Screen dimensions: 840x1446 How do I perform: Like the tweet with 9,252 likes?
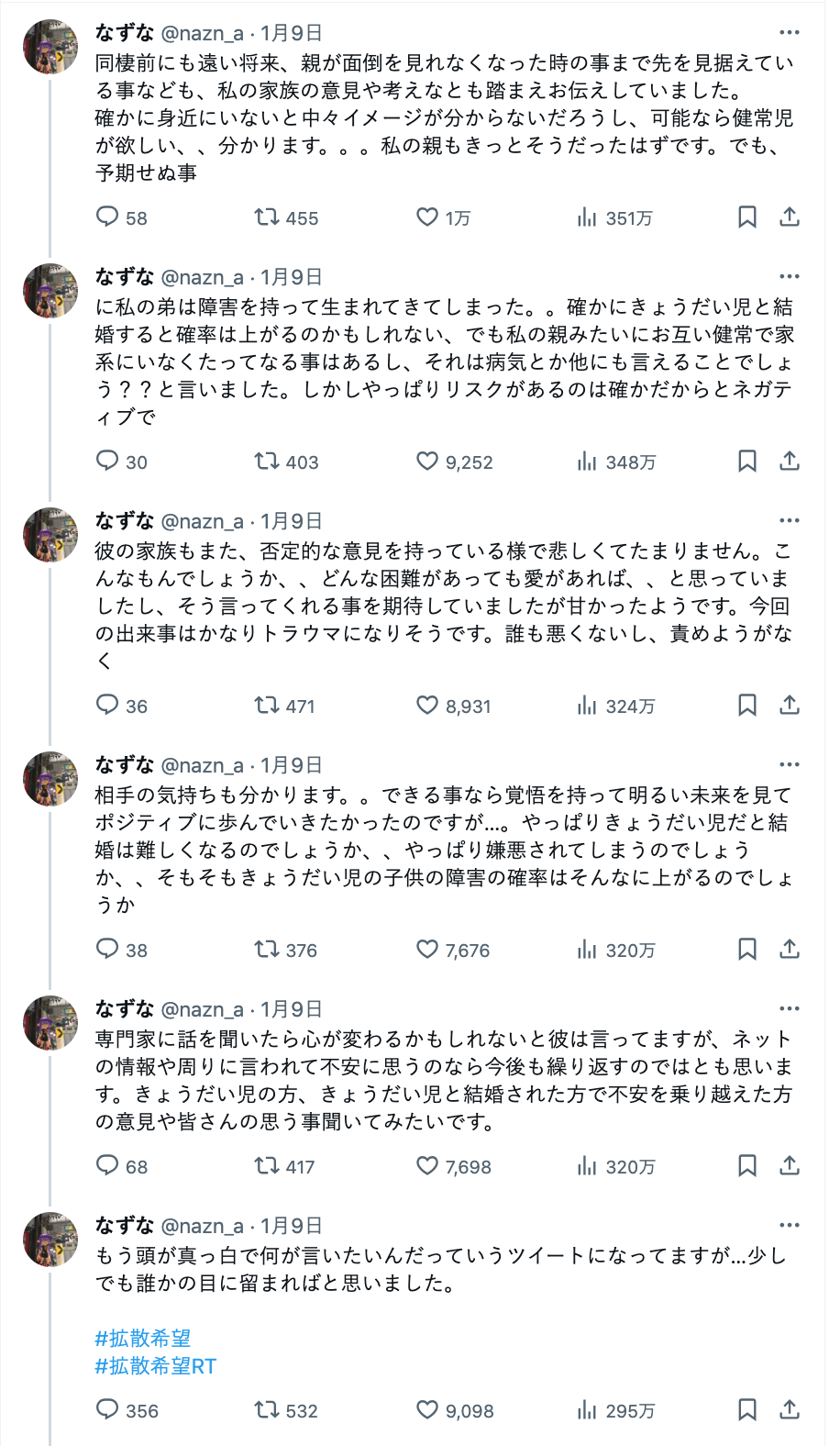(427, 462)
